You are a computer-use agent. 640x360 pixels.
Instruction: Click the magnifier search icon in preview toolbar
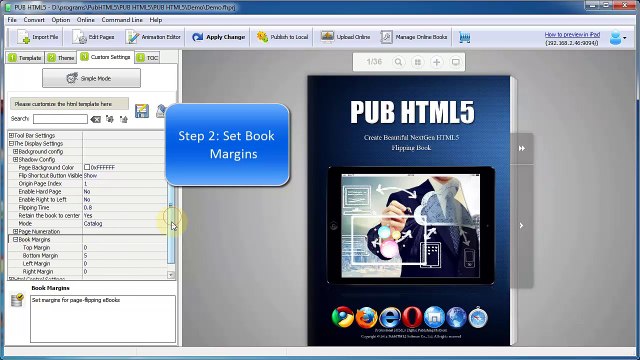pos(398,62)
